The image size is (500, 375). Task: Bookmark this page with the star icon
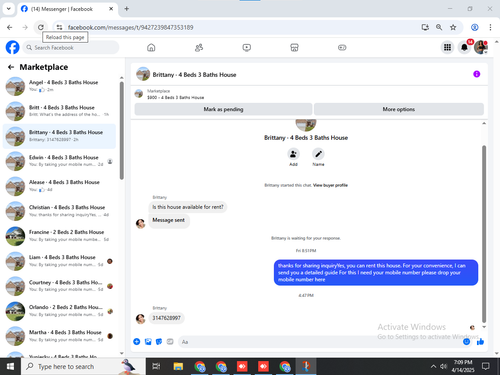click(x=453, y=27)
